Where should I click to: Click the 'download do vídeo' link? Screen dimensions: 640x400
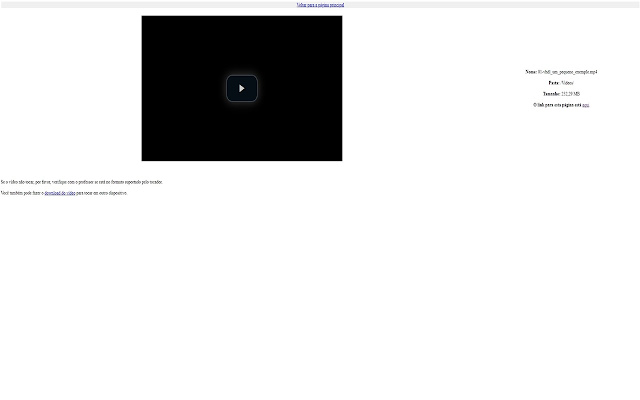(x=60, y=193)
